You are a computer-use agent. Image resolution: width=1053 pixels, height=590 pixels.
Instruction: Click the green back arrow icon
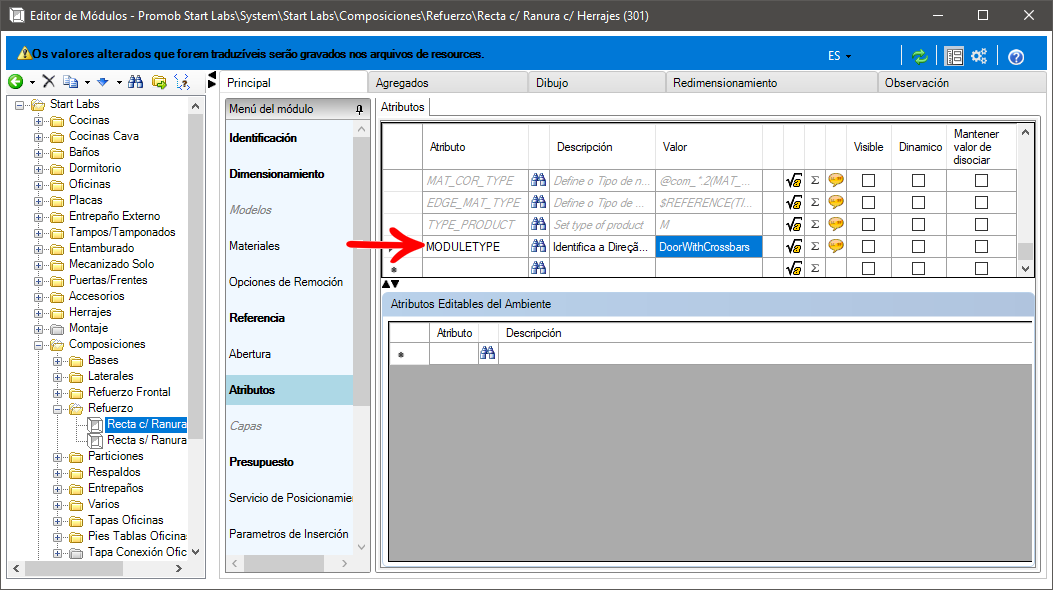[15, 82]
